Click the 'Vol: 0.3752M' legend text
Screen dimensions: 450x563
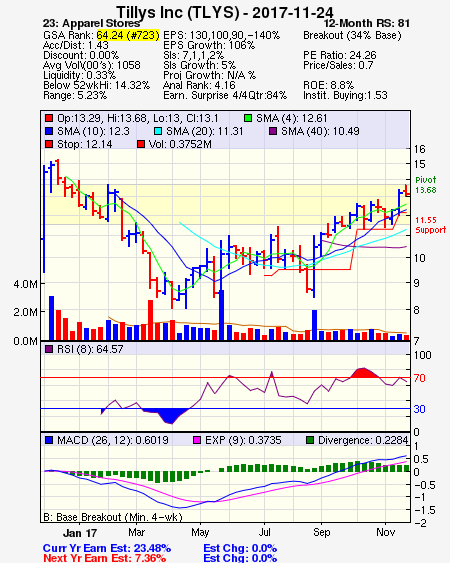point(180,144)
